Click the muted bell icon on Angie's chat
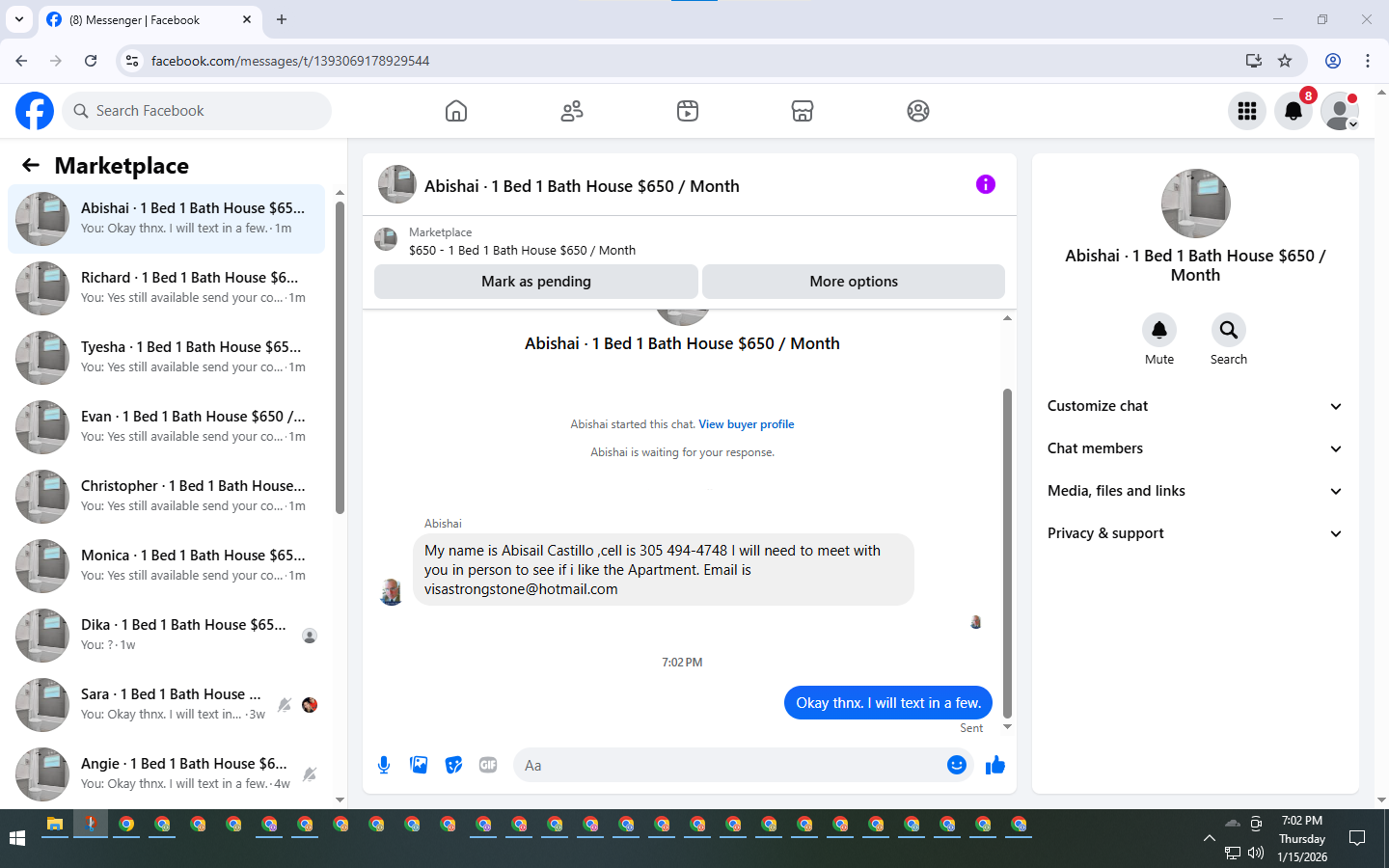The image size is (1389, 868). pyautogui.click(x=310, y=774)
